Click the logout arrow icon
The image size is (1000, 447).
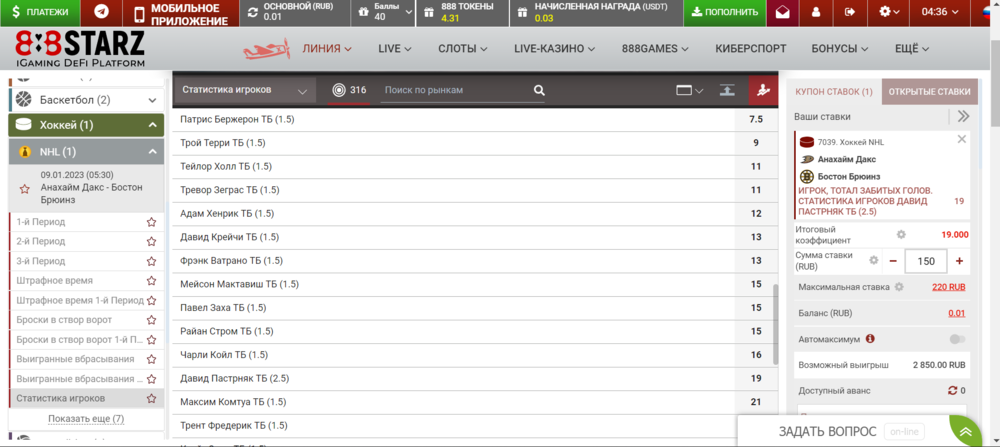coord(849,12)
